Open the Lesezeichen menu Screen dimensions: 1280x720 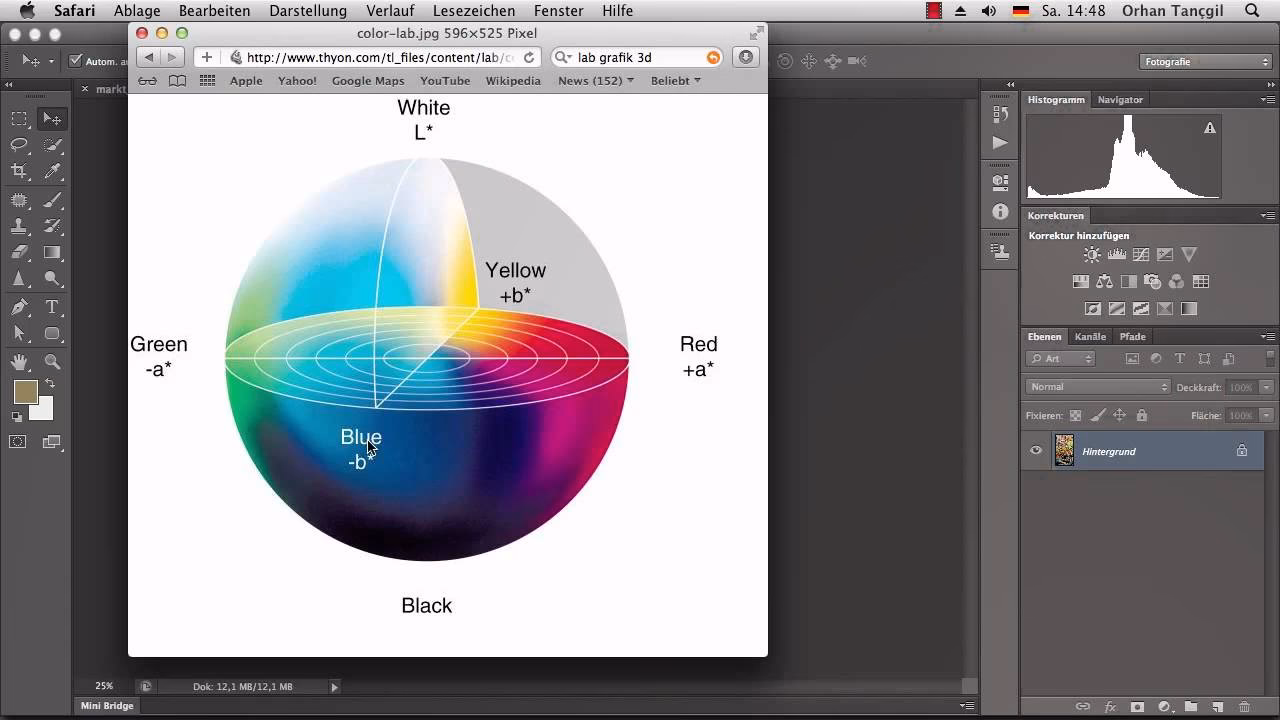coord(474,11)
